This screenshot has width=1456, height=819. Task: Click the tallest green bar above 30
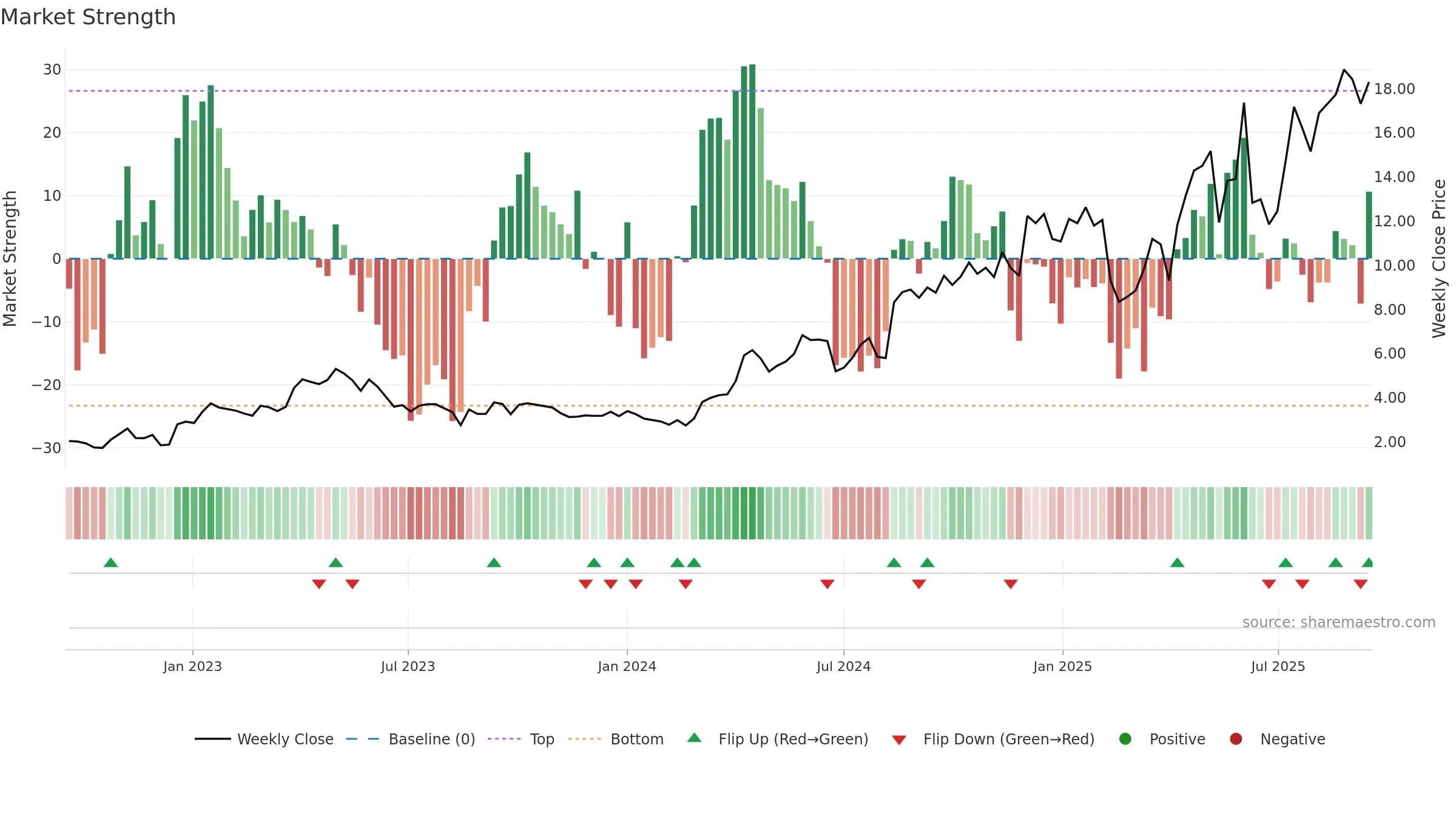(752, 161)
